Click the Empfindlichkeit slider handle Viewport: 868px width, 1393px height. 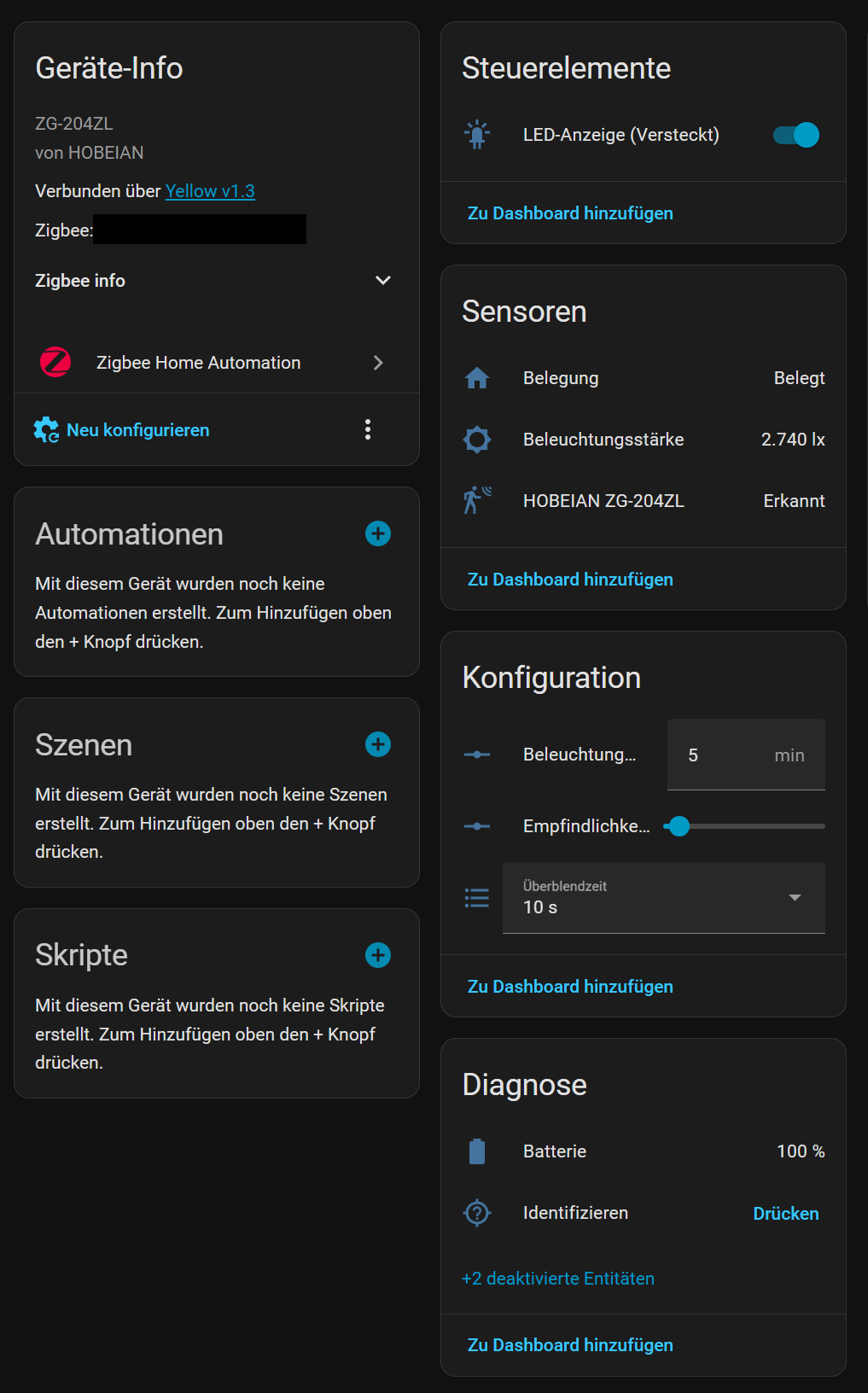[x=679, y=826]
